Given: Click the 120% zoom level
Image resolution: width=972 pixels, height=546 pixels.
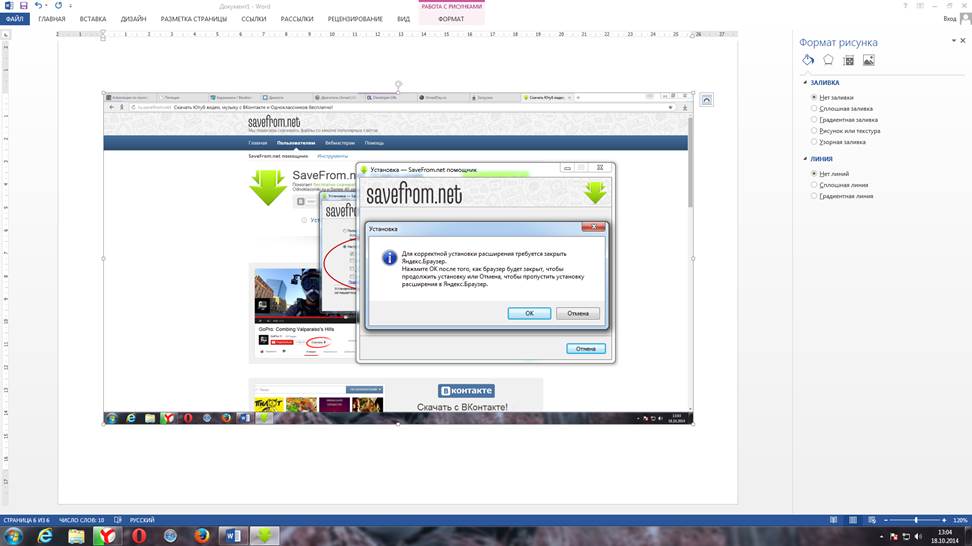Looking at the screenshot, I should point(960,520).
